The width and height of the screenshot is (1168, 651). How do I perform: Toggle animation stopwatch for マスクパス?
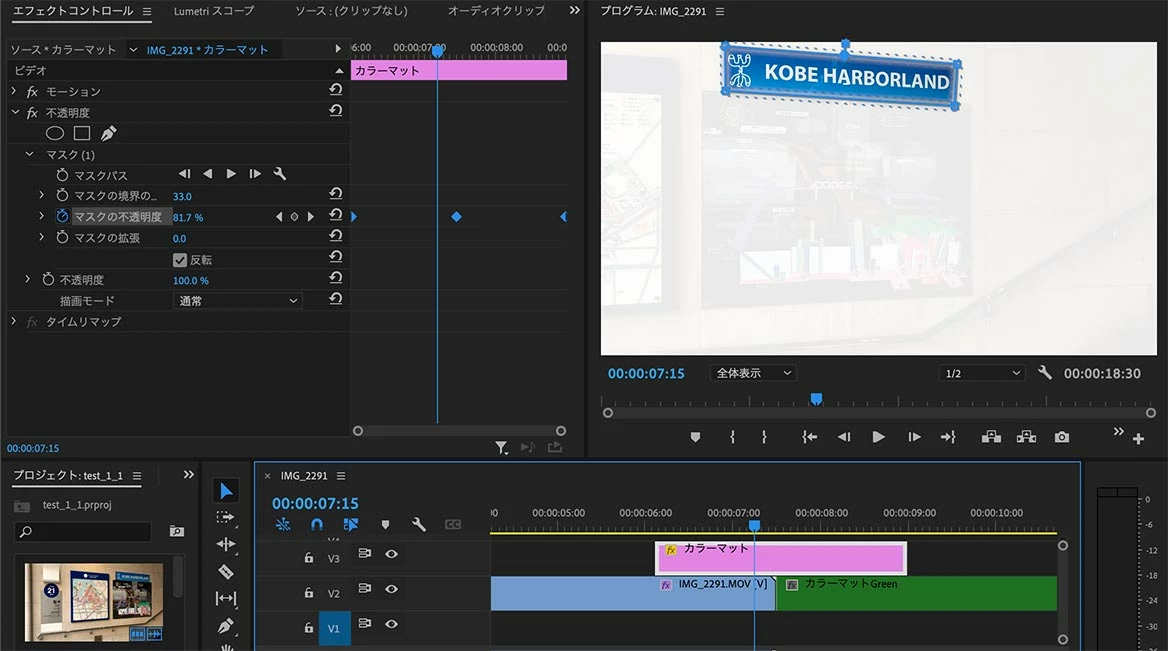coord(62,174)
